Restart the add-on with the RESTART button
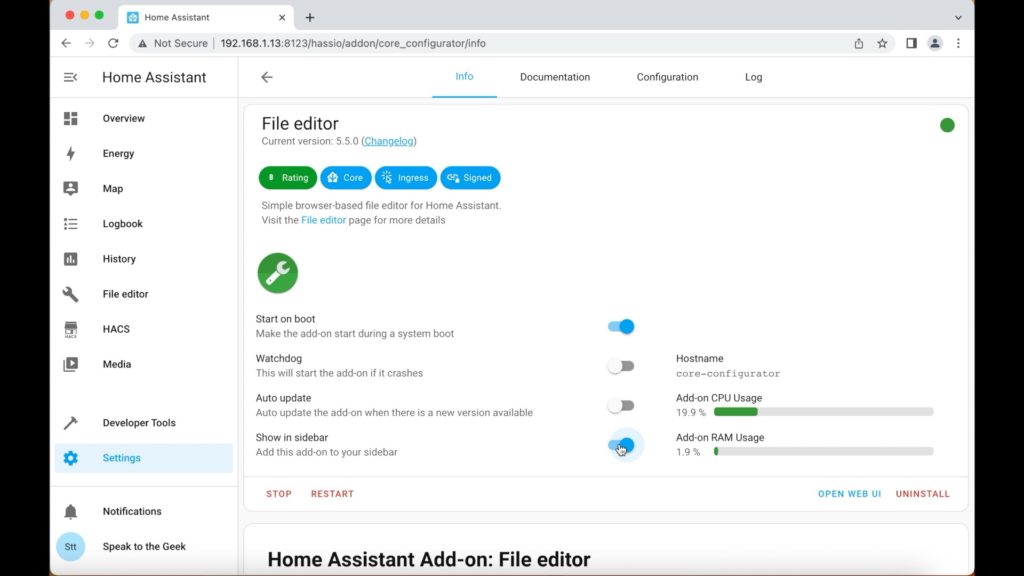 click(332, 494)
